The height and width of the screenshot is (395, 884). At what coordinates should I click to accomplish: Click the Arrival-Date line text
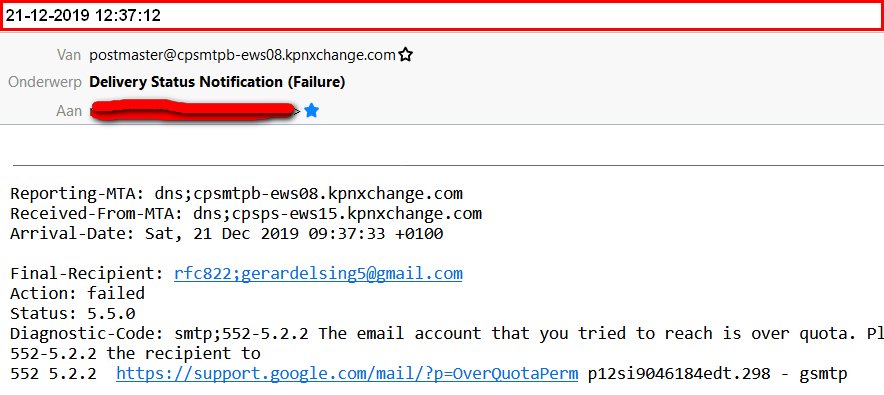point(227,233)
